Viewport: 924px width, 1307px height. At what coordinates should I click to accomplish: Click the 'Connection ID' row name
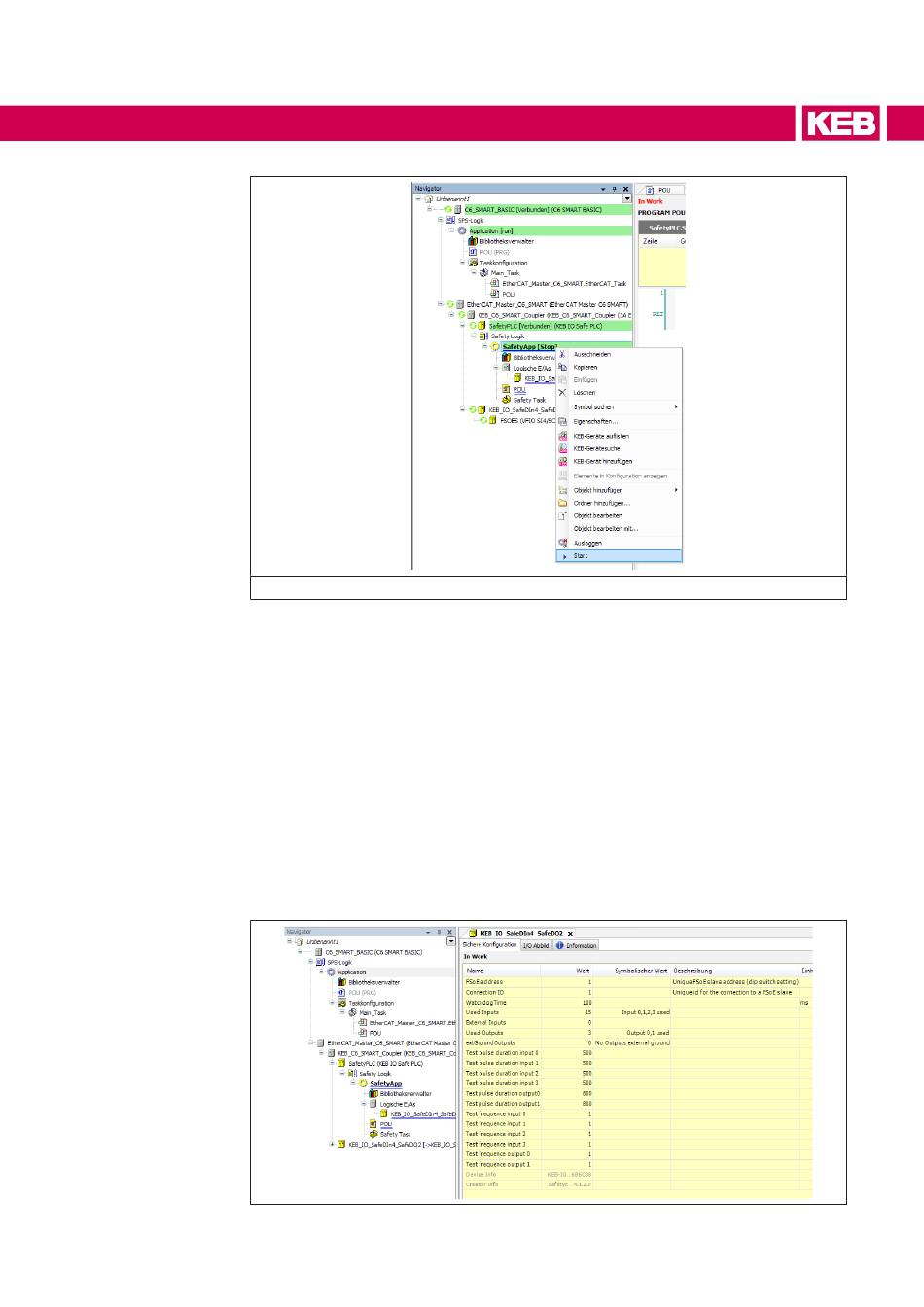(484, 992)
